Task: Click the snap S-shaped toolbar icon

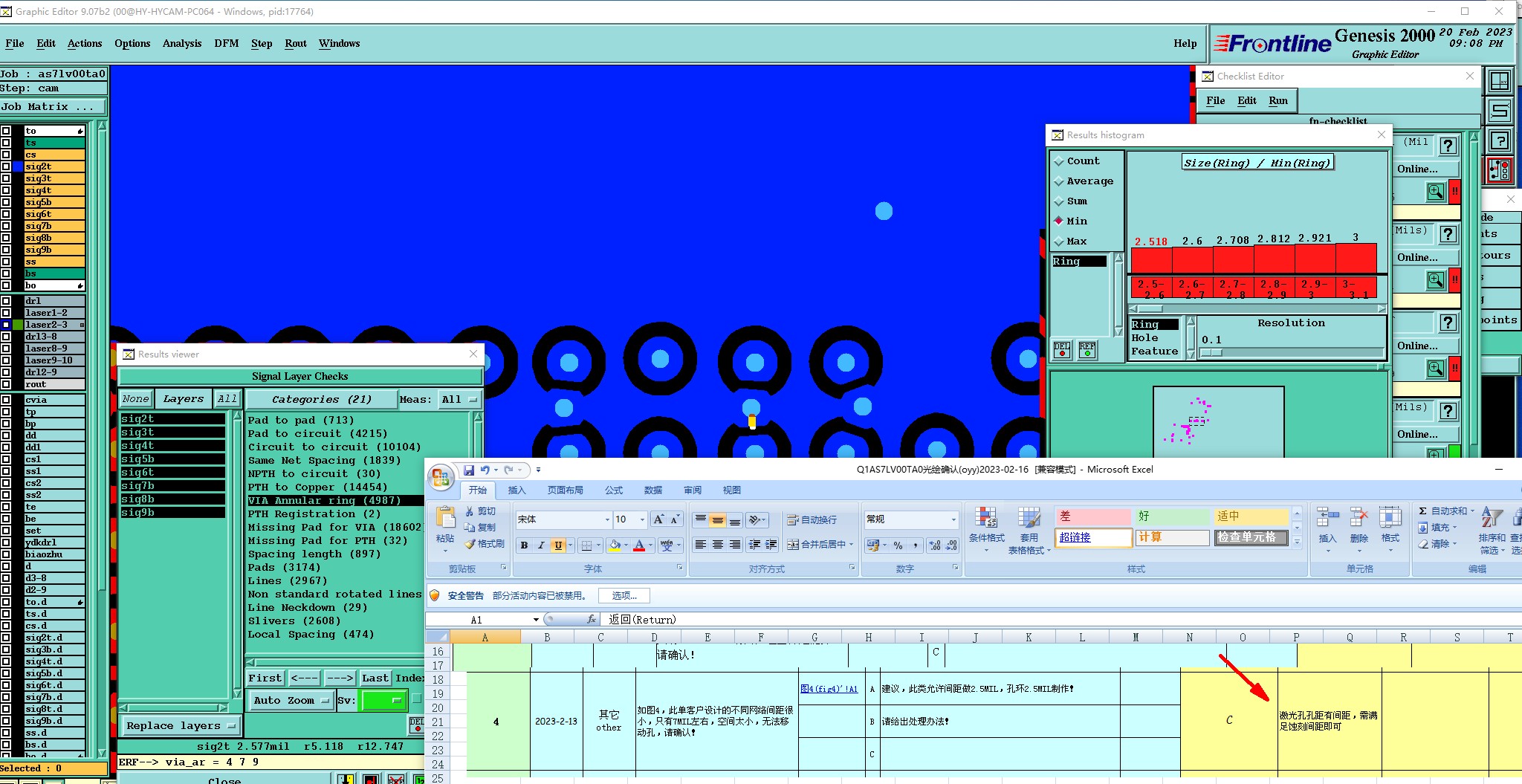Action: pos(1500,111)
